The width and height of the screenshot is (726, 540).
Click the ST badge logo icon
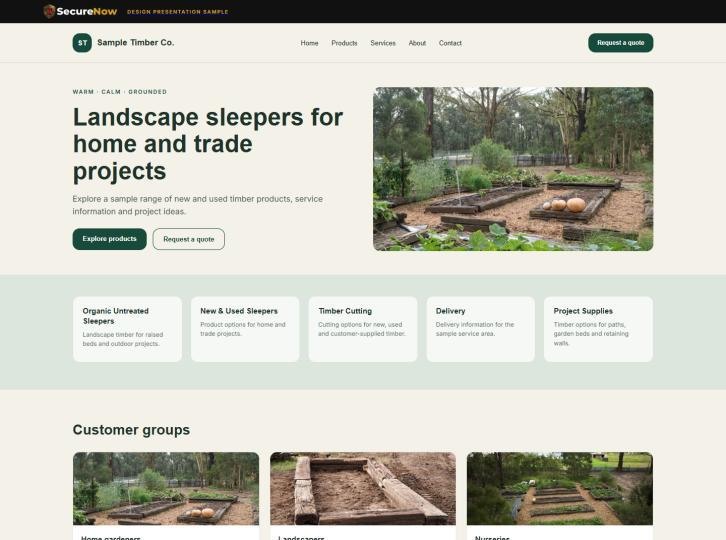pyautogui.click(x=82, y=43)
